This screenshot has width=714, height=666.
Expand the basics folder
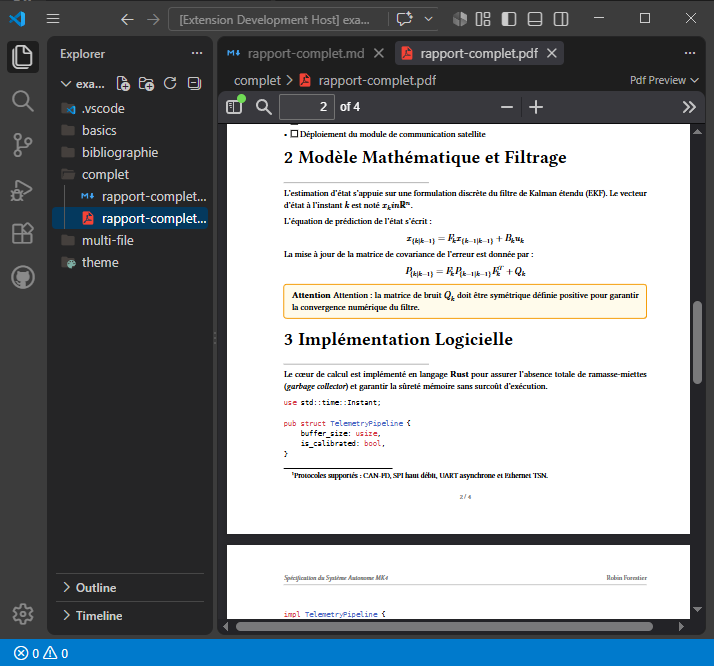[130, 130]
